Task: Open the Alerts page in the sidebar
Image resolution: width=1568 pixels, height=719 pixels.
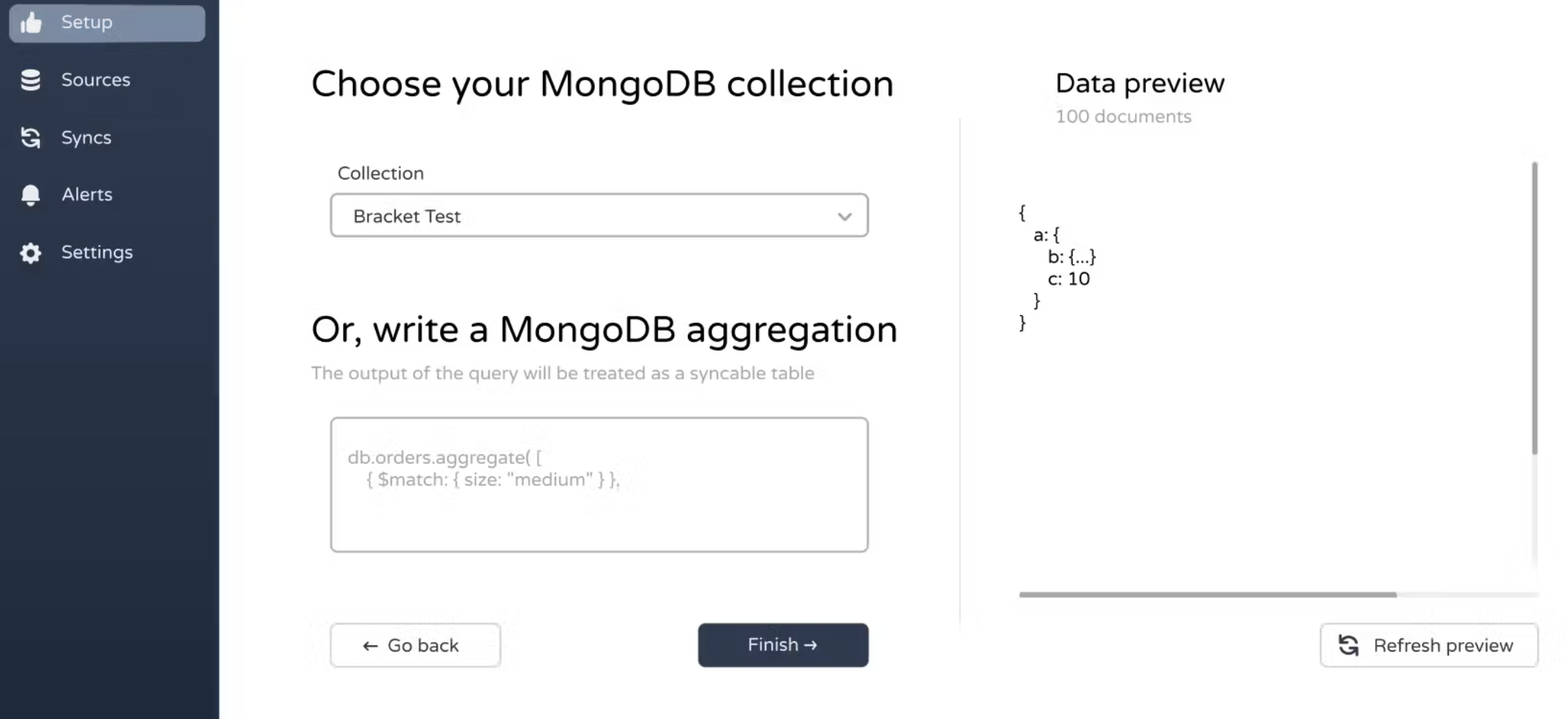Action: (x=87, y=195)
